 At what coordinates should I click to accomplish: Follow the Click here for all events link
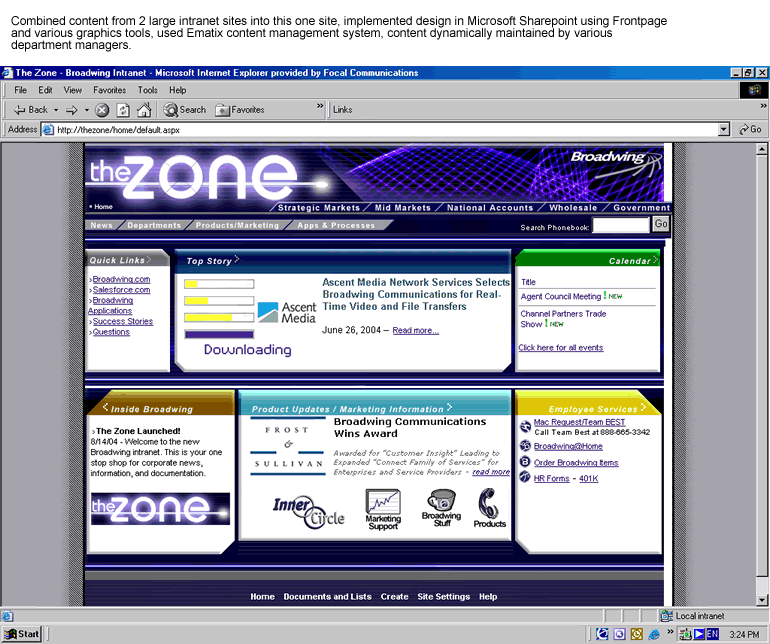click(x=560, y=348)
